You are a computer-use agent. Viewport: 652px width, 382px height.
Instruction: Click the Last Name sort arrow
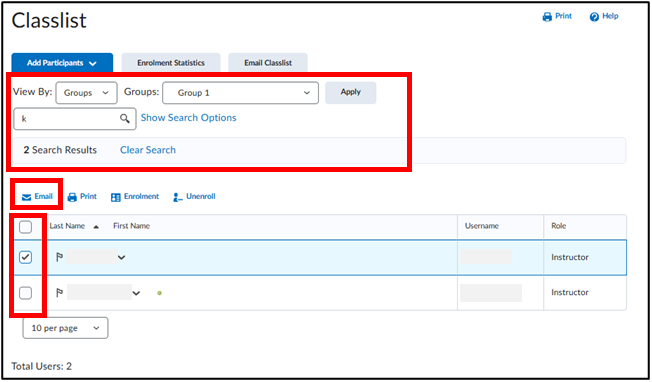(96, 227)
